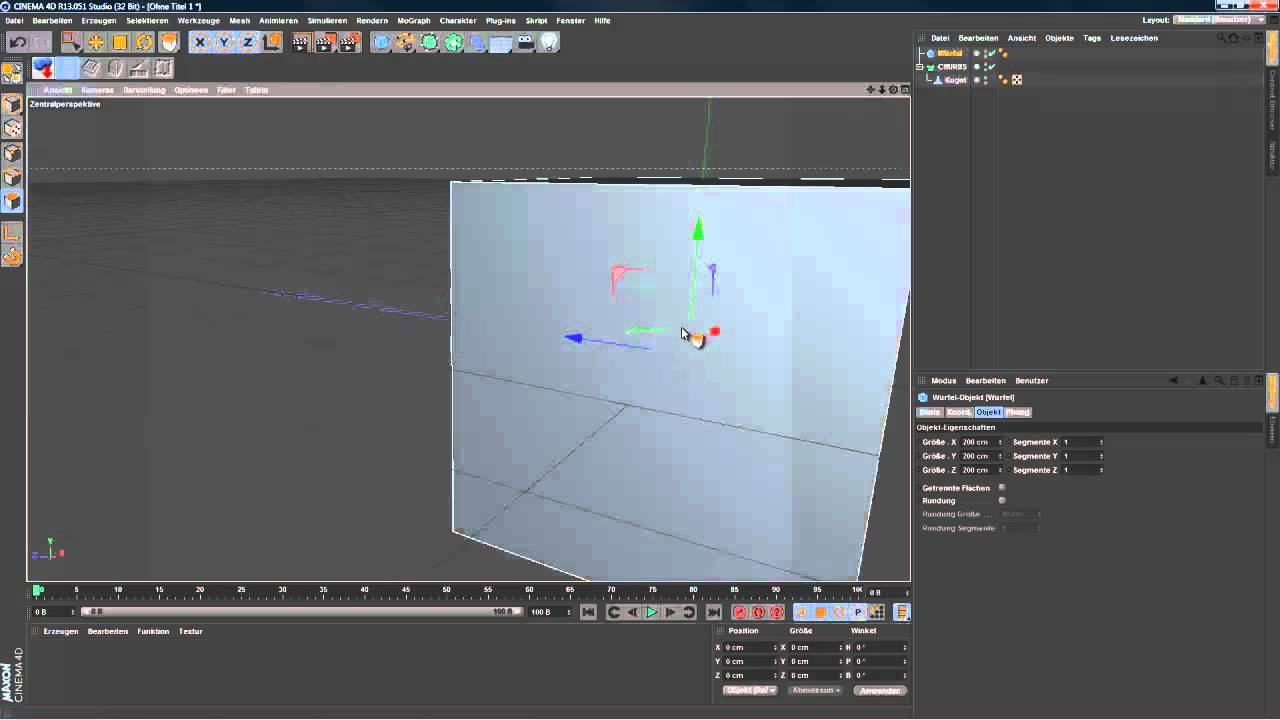Go to the animation start
Viewport: 1280px width, 720px height.
click(588, 612)
